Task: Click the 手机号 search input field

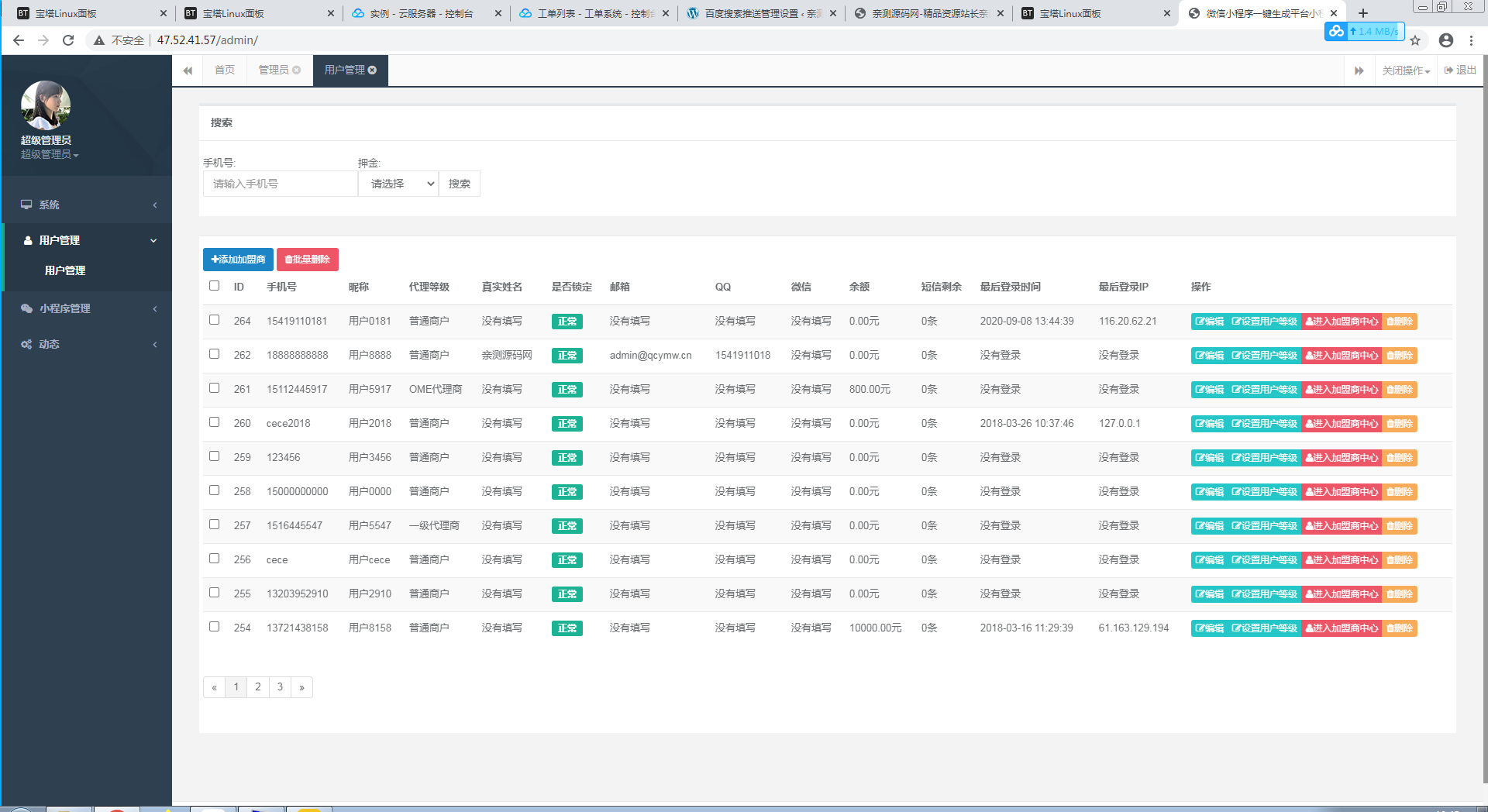Action: pyautogui.click(x=281, y=184)
